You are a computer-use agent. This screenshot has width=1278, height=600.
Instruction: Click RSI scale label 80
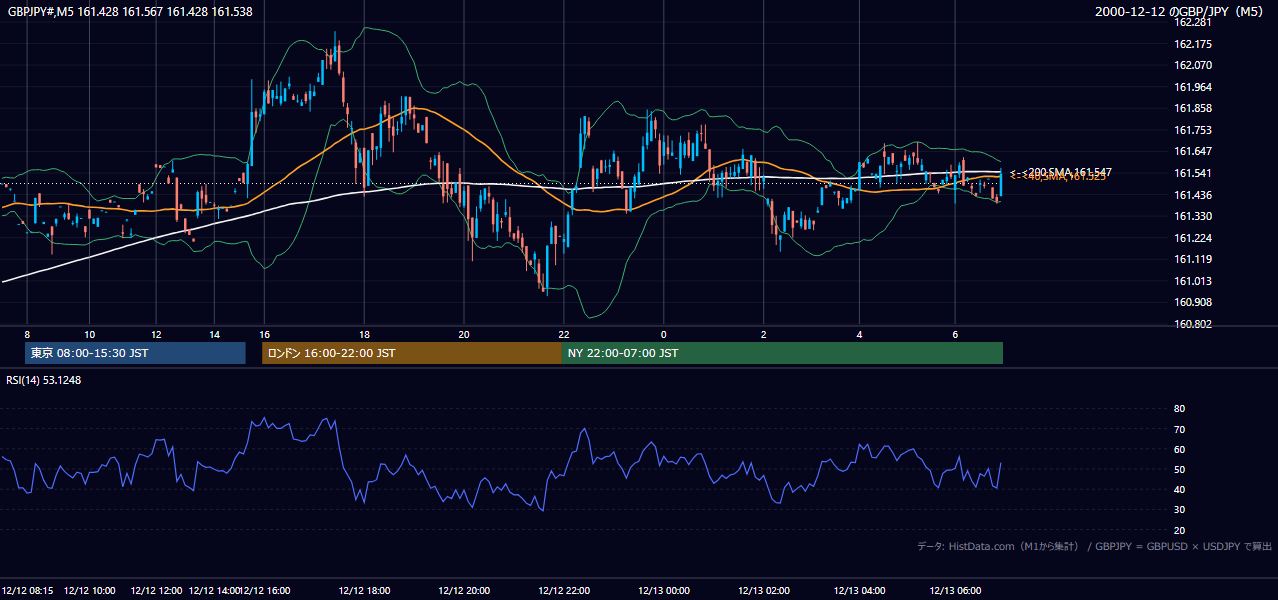coord(1179,409)
